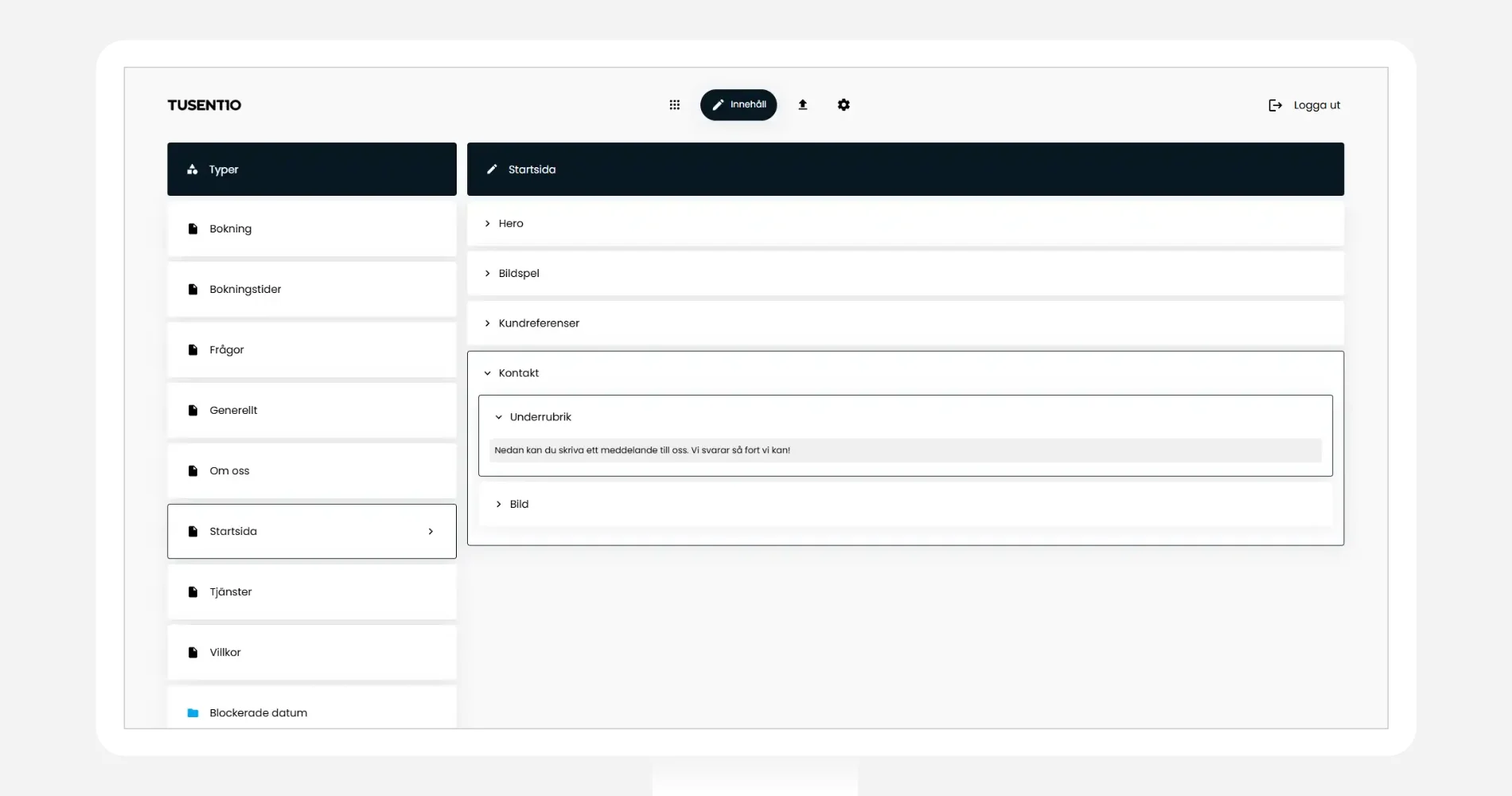Click the pencil icon beside Startsida header
1512x796 pixels.
[x=492, y=170]
